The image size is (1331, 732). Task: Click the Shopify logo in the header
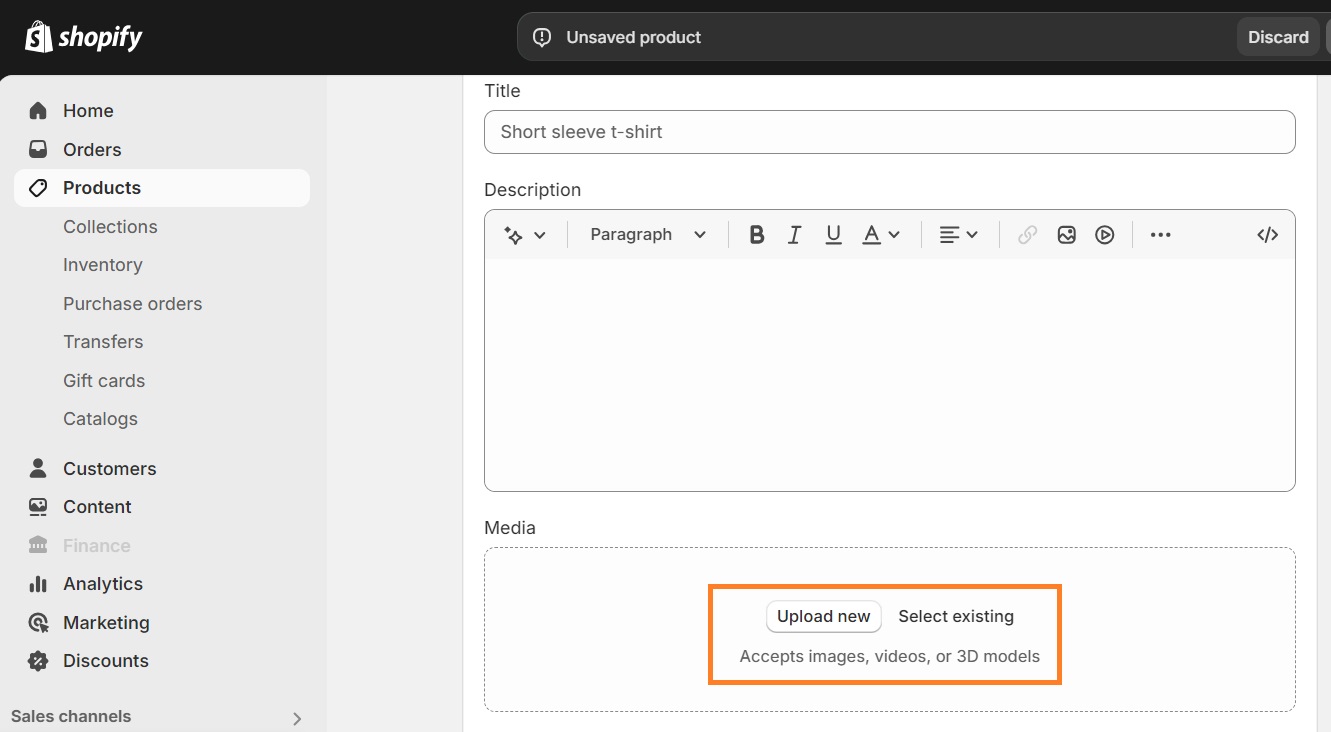click(x=84, y=36)
